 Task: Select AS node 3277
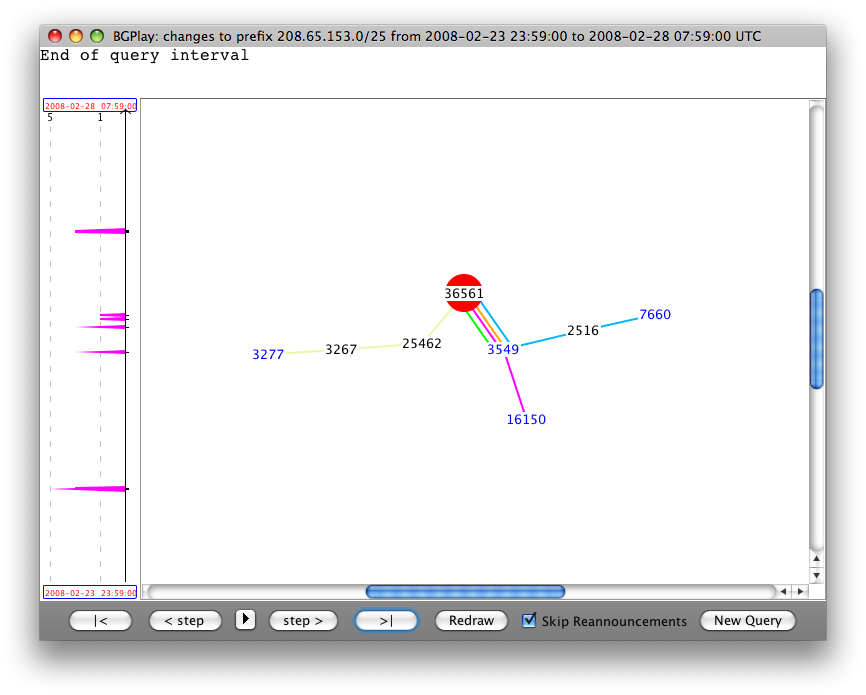click(x=268, y=355)
